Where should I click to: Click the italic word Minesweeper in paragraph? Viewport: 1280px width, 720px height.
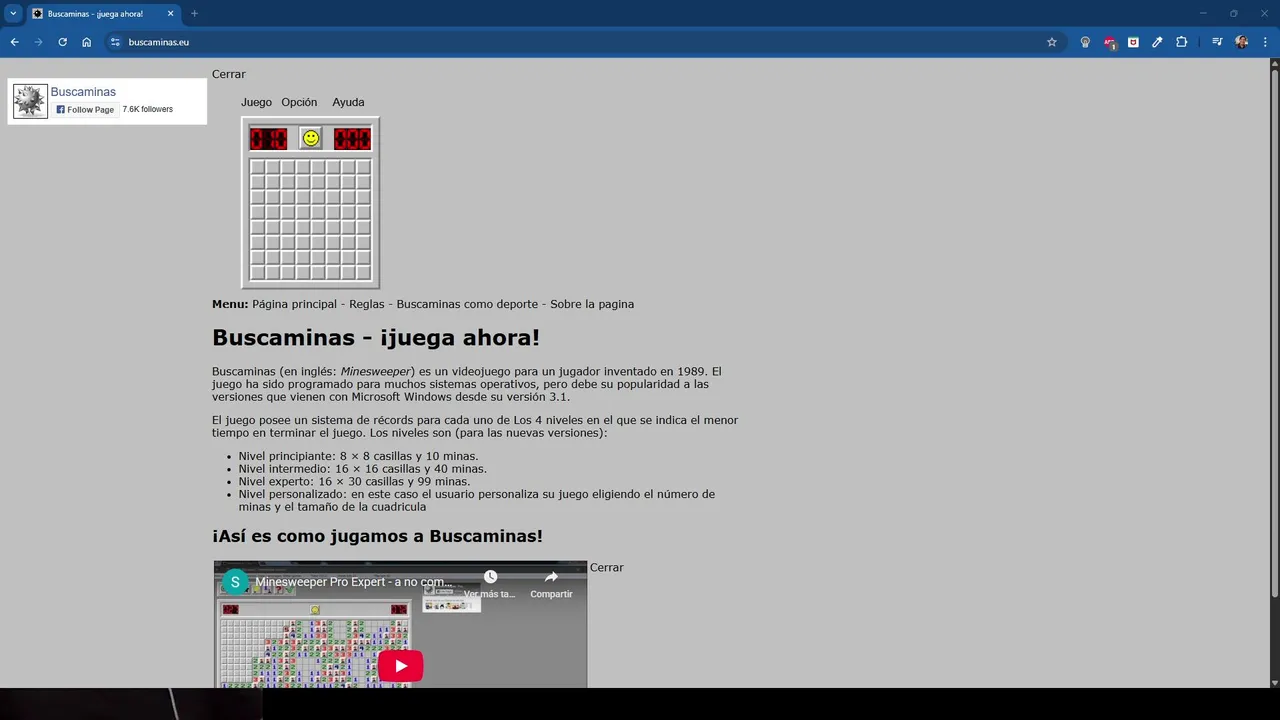[x=376, y=371]
